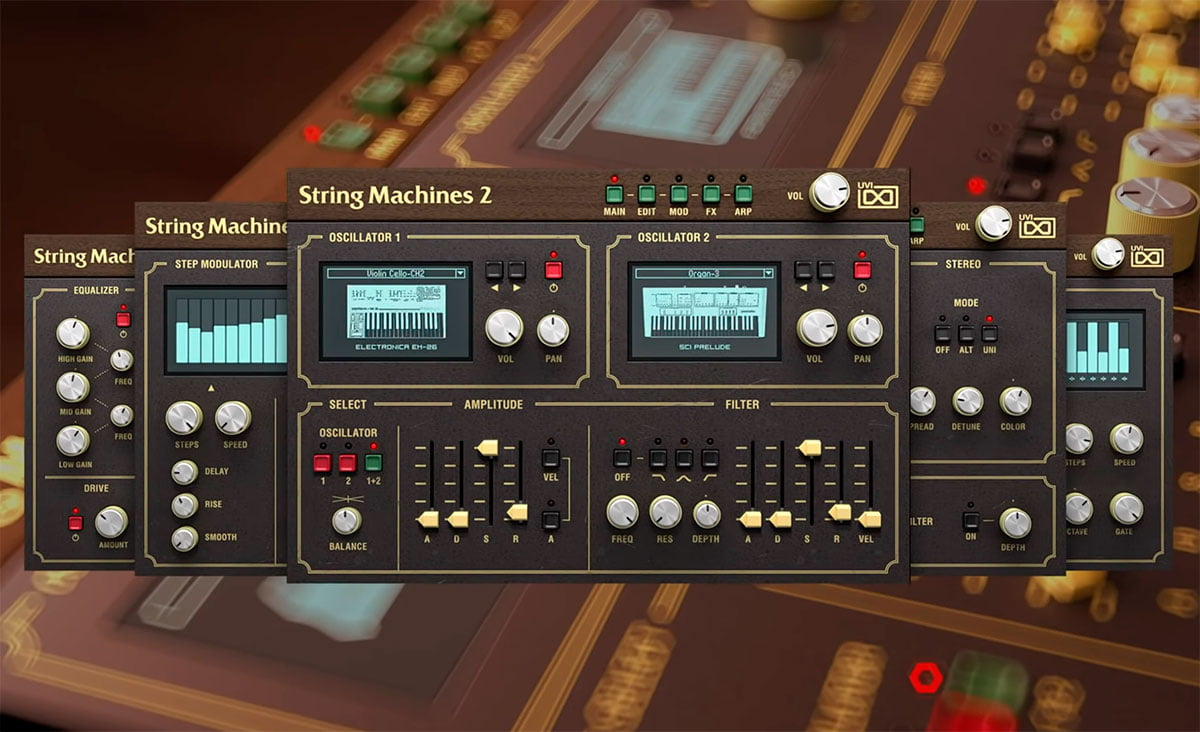Click the Step Modulator bar graph display
1200x732 pixels.
226,330
